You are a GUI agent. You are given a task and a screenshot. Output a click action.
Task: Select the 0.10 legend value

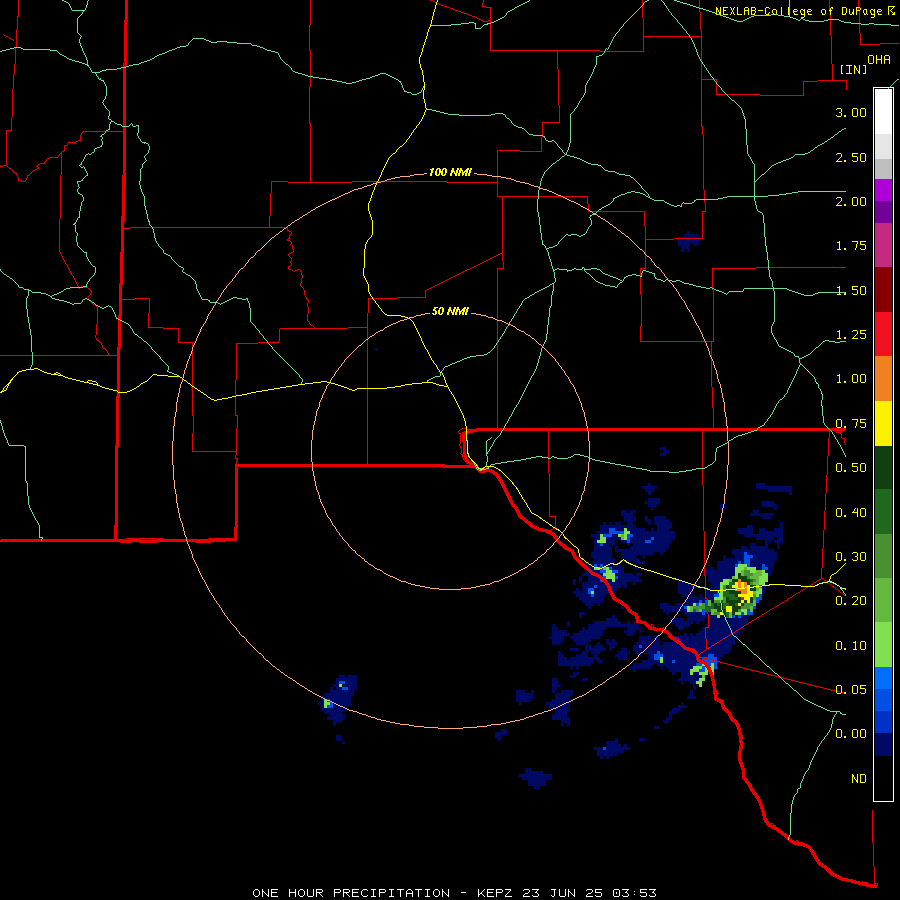(851, 646)
